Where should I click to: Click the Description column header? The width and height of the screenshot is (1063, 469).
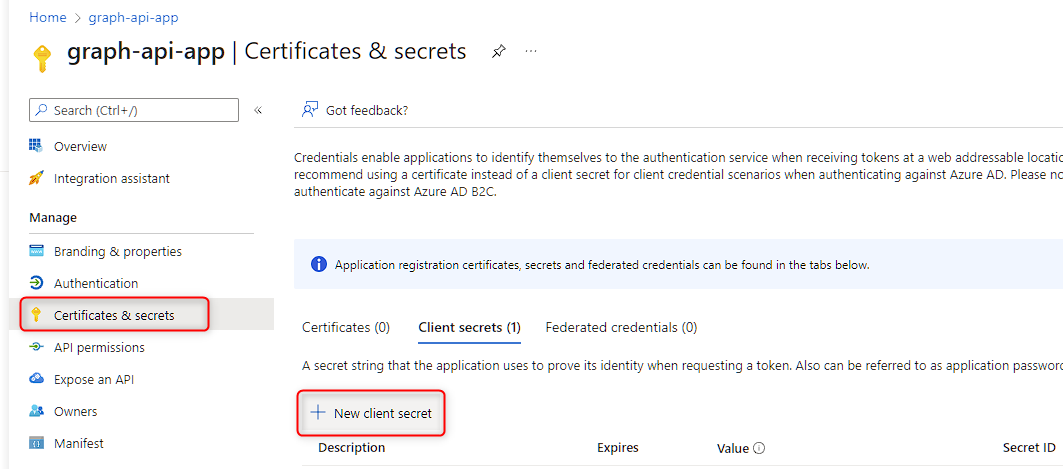351,447
